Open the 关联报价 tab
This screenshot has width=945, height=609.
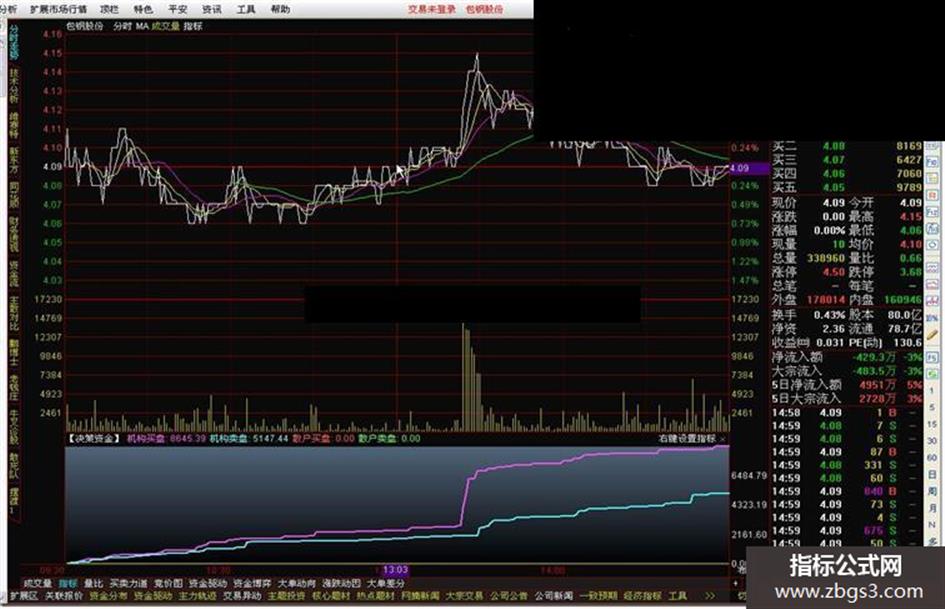pos(64,596)
